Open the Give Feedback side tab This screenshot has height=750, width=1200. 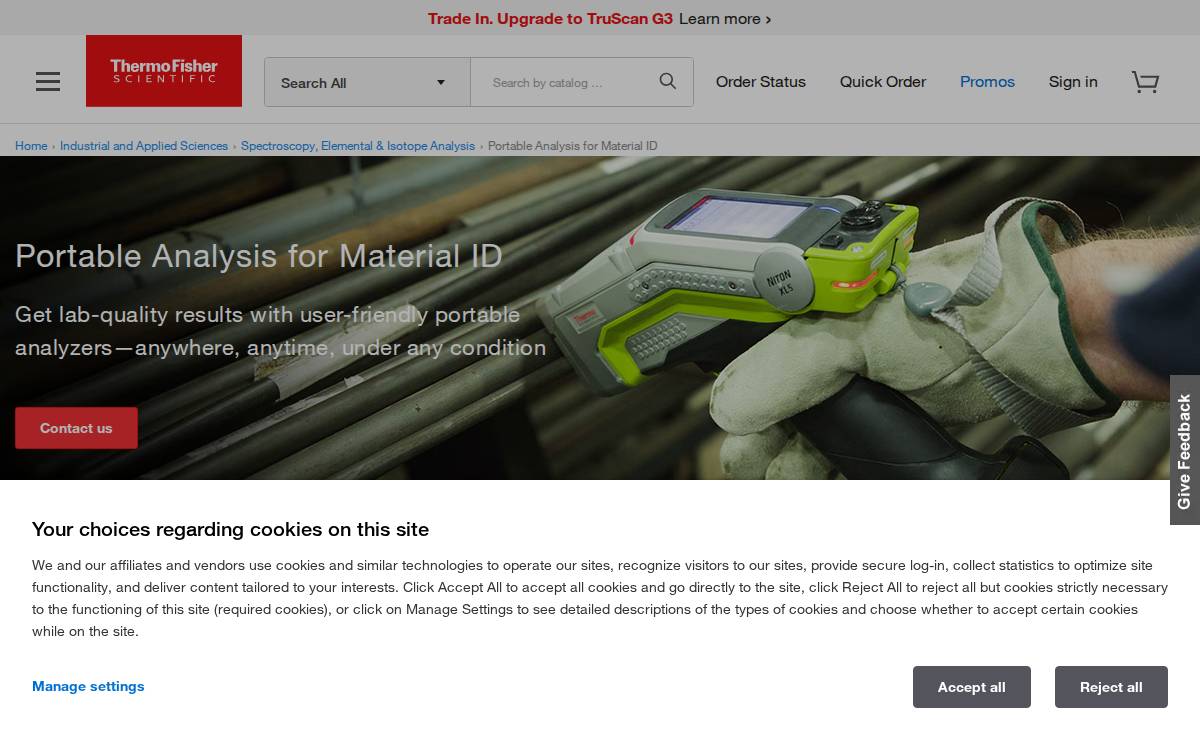pyautogui.click(x=1185, y=450)
